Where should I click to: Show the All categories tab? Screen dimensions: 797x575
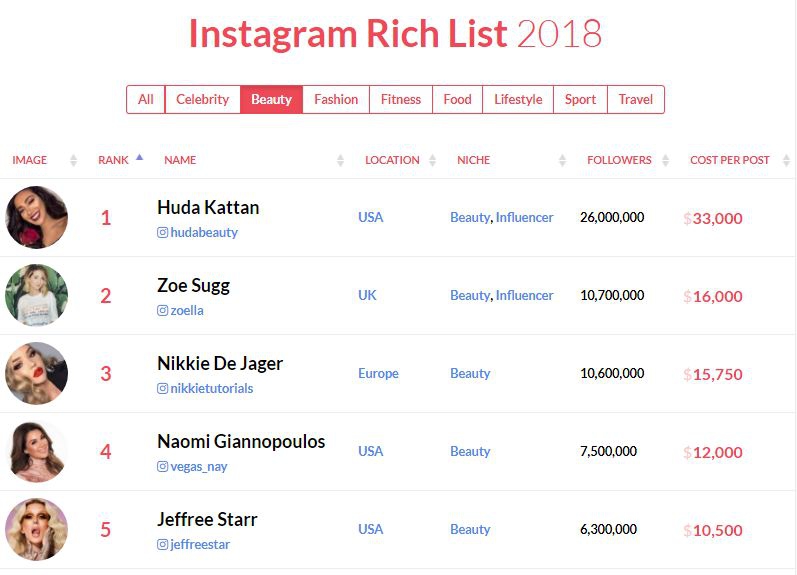[x=146, y=99]
